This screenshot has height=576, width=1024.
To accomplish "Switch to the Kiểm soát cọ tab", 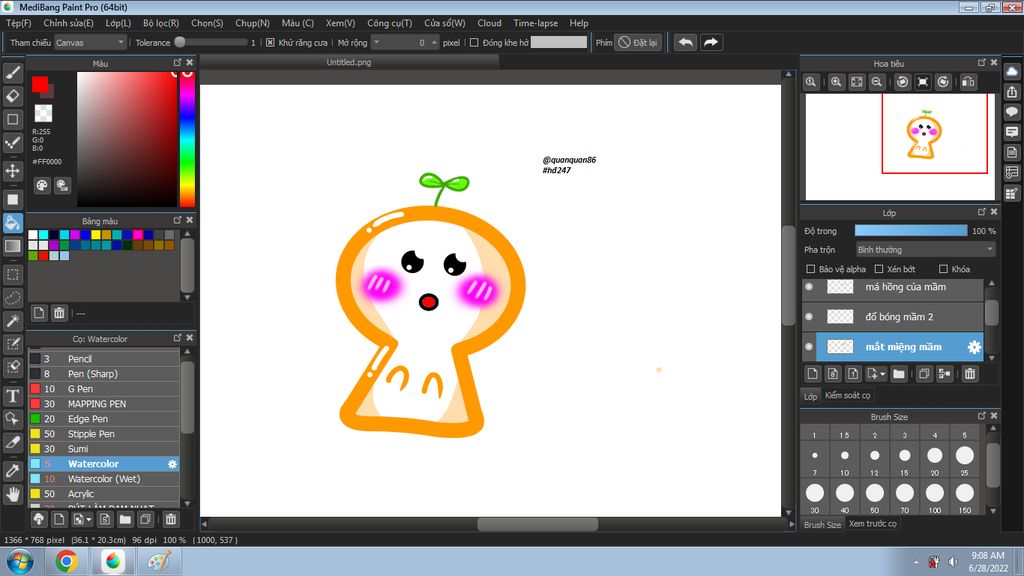I will coord(847,395).
